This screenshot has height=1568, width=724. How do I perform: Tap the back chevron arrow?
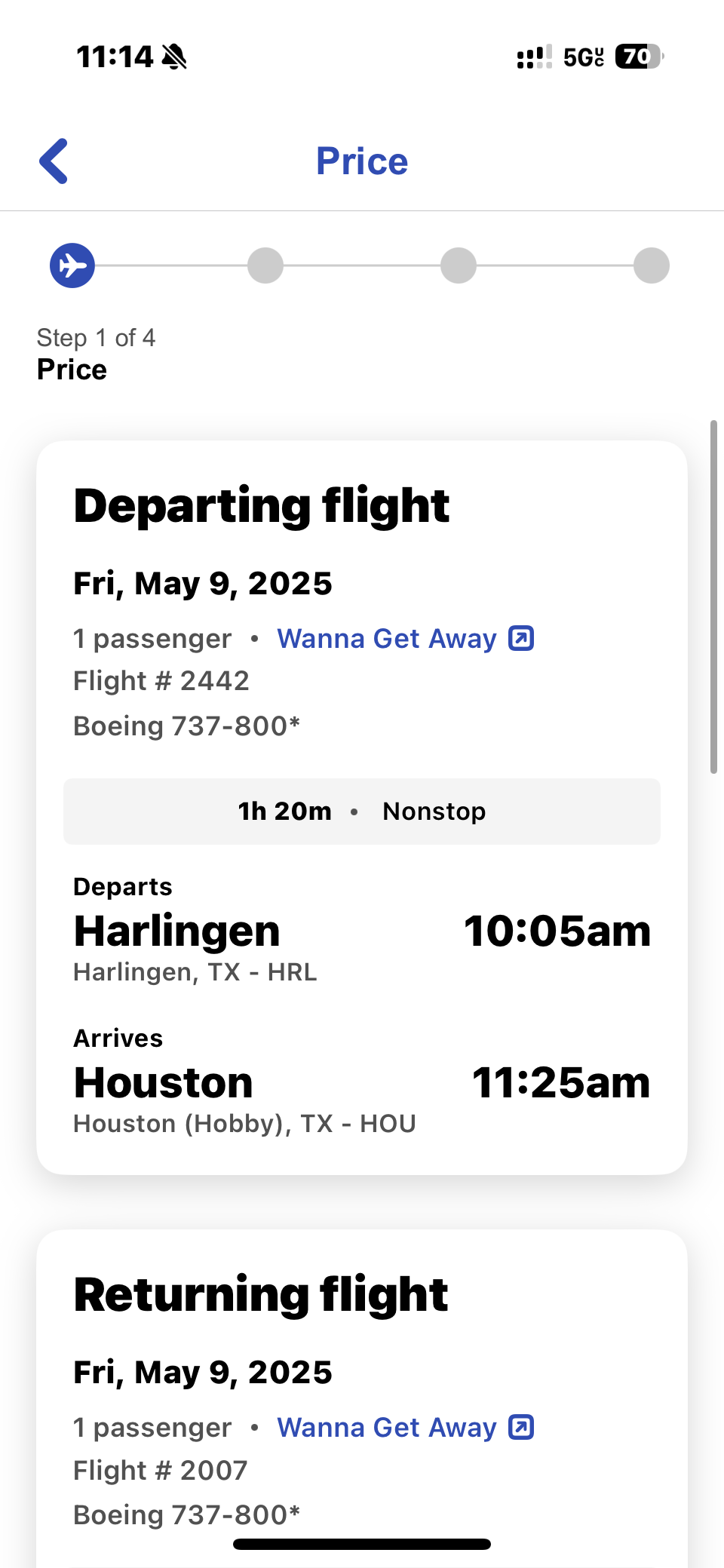click(54, 161)
